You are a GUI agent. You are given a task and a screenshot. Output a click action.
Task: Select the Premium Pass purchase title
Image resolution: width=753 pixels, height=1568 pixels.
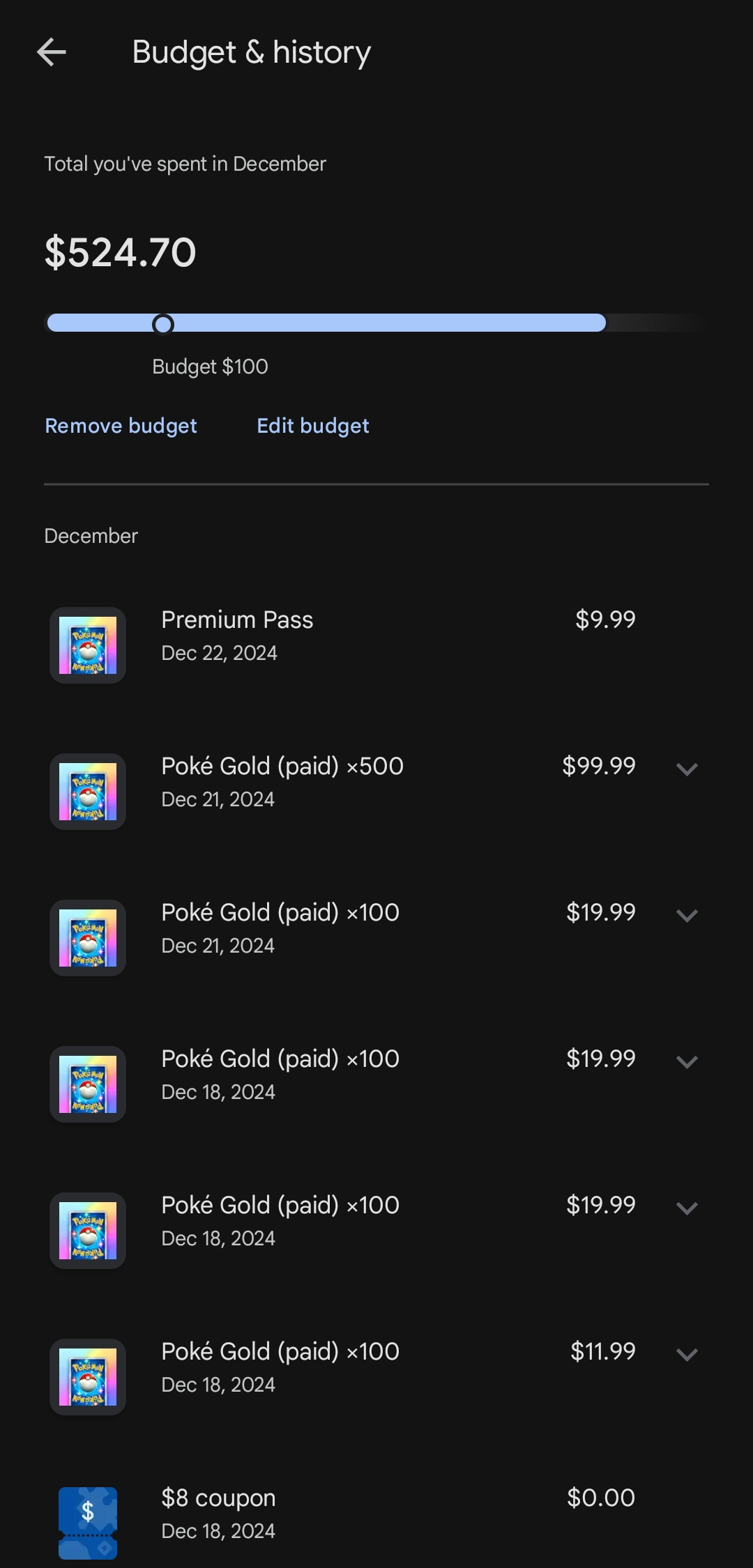pos(237,620)
